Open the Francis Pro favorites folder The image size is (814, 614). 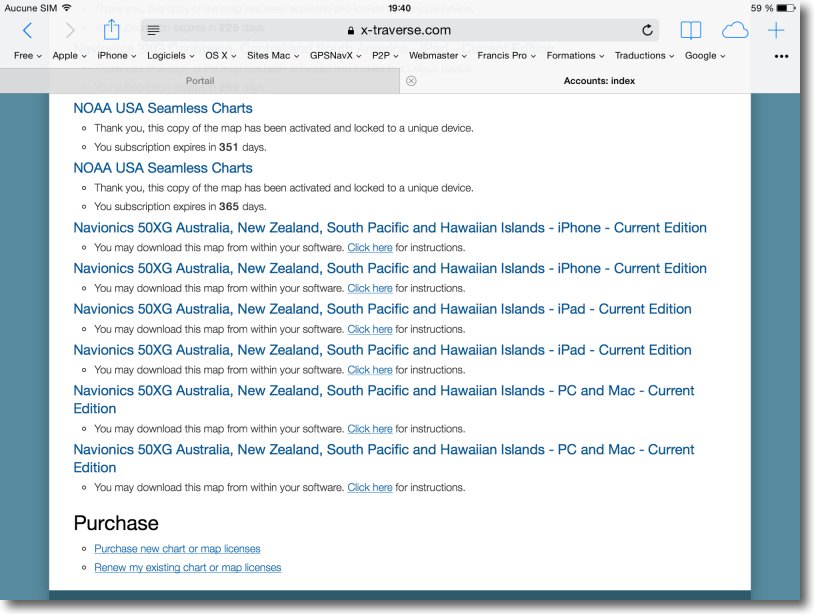click(x=507, y=56)
